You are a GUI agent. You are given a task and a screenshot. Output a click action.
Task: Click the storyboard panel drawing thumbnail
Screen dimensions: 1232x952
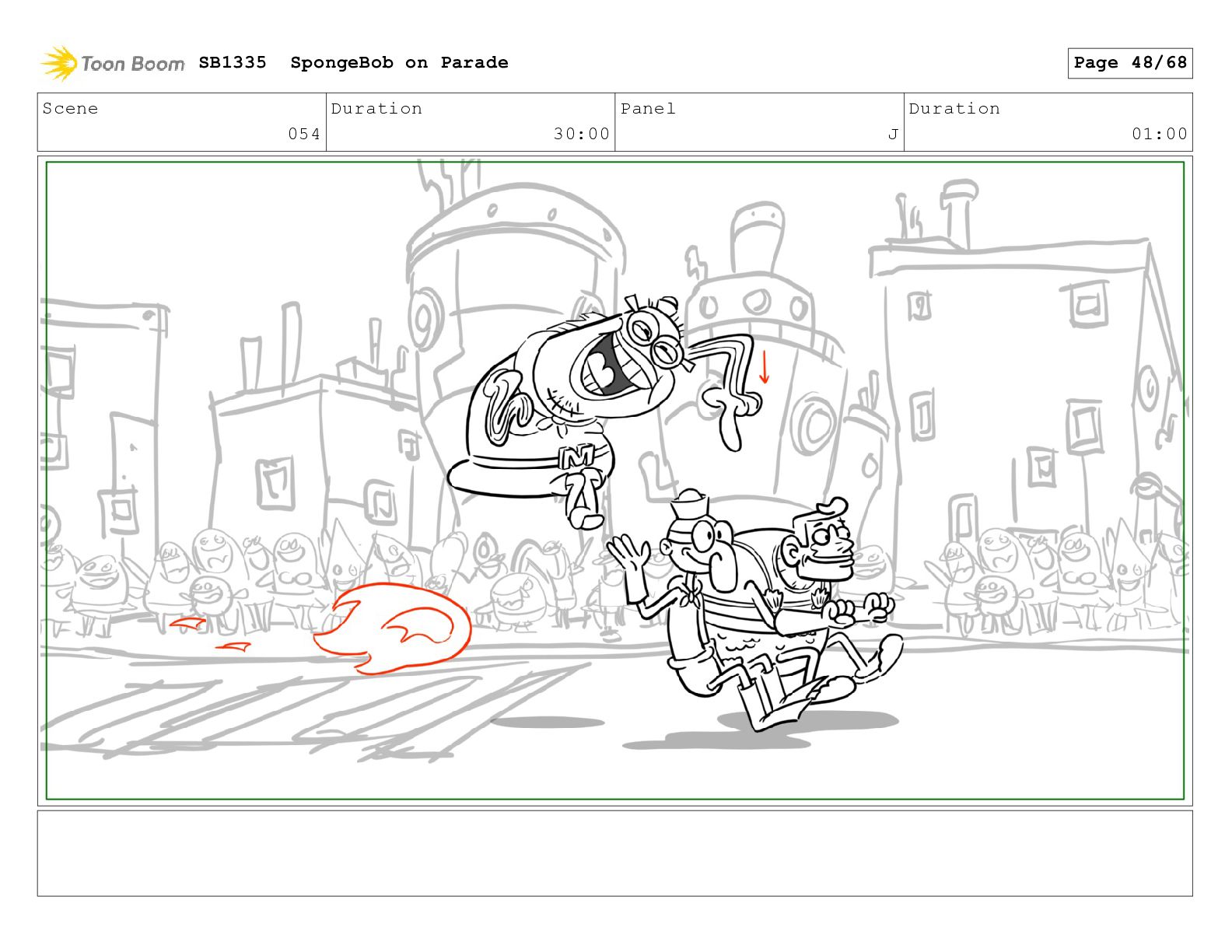point(615,481)
